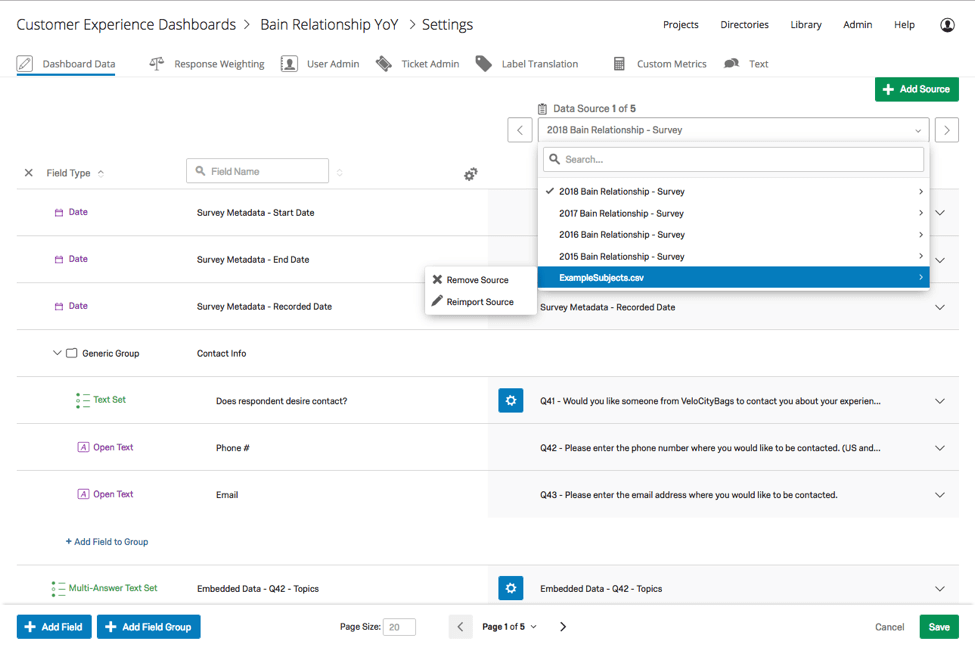975x648 pixels.
Task: Click magnifier icon in source search box
Action: [555, 159]
